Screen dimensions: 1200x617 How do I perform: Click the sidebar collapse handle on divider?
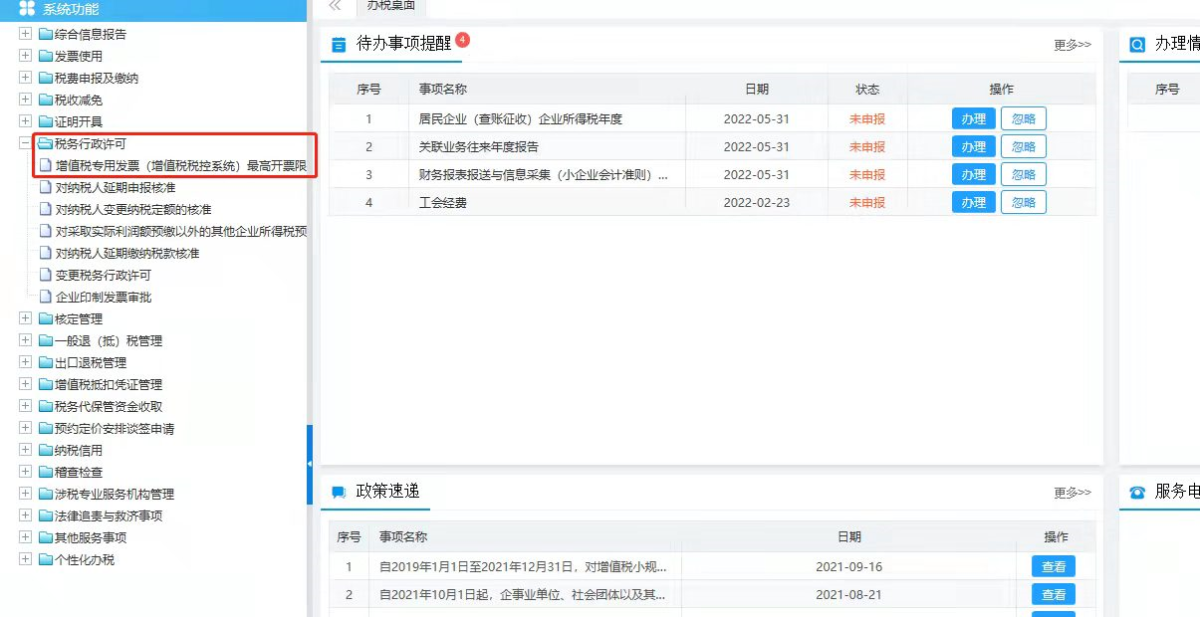tap(310, 464)
